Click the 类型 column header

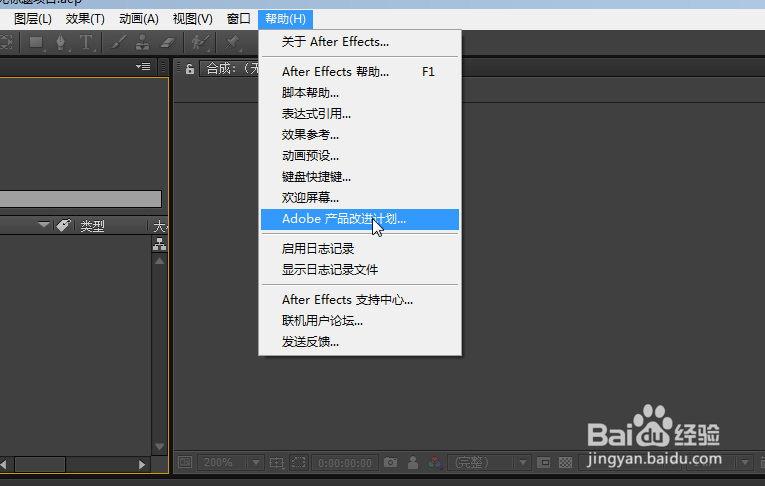(x=92, y=226)
